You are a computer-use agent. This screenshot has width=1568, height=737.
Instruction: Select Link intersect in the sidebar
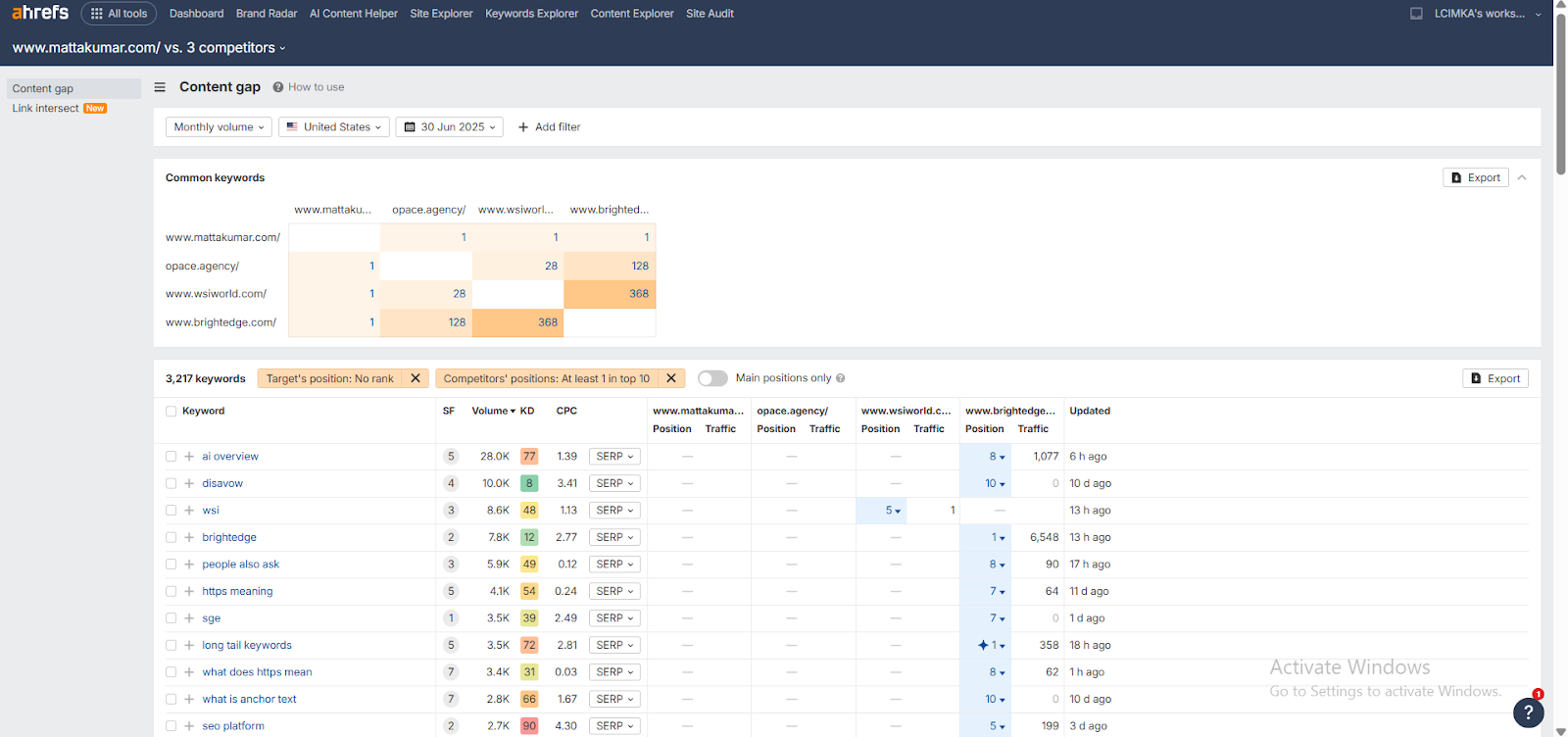(45, 109)
